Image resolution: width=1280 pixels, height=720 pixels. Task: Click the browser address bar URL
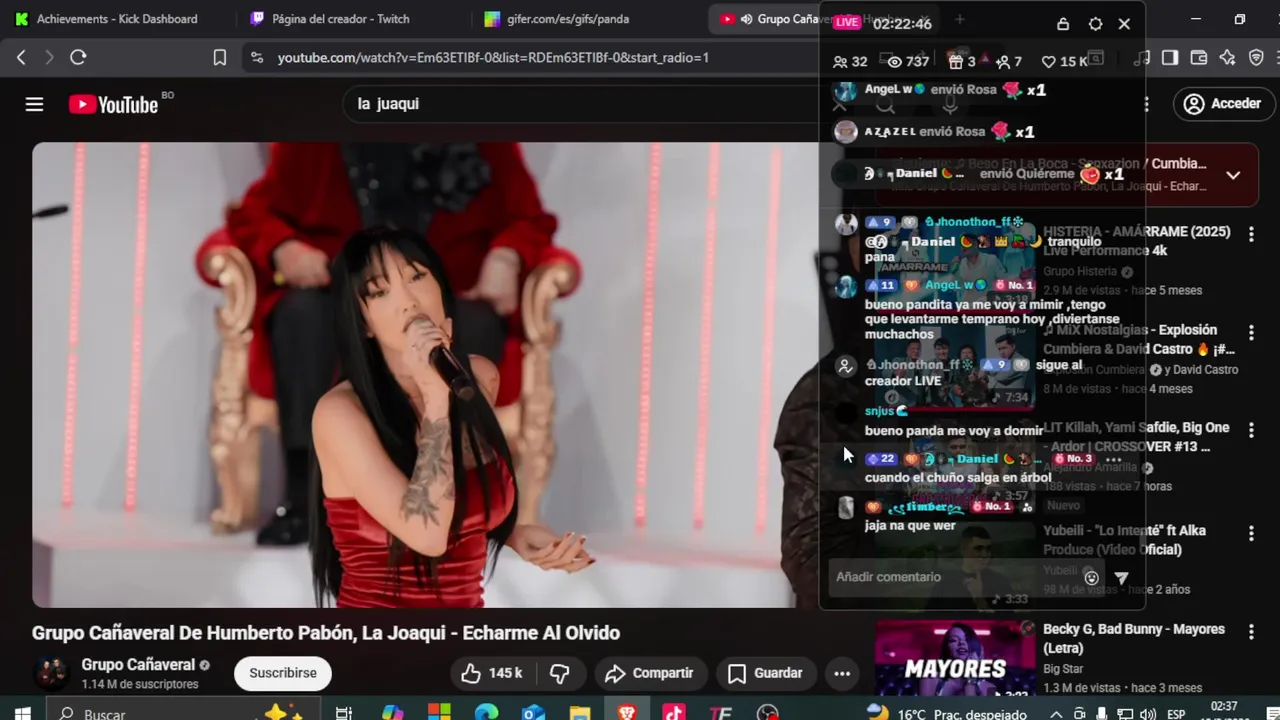pyautogui.click(x=493, y=58)
